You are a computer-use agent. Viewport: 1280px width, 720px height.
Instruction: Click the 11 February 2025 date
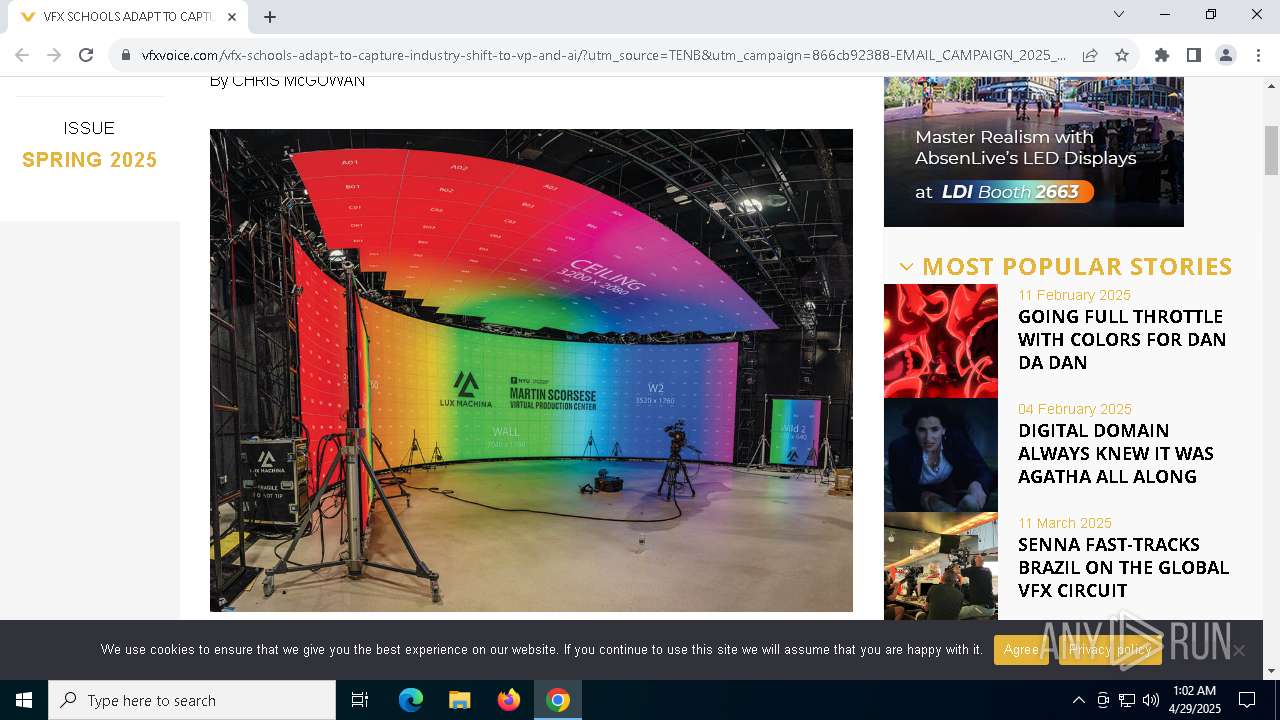pyautogui.click(x=1074, y=295)
